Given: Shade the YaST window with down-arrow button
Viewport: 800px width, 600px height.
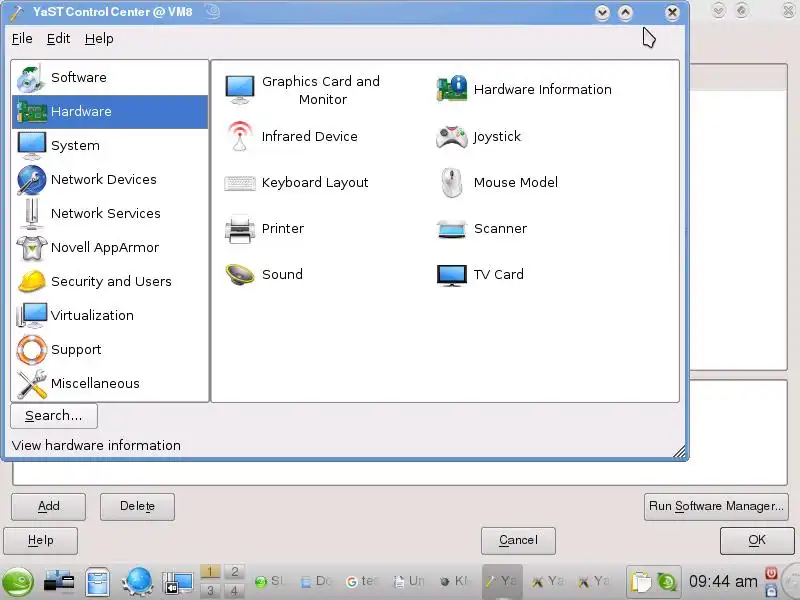Looking at the screenshot, I should pyautogui.click(x=602, y=13).
